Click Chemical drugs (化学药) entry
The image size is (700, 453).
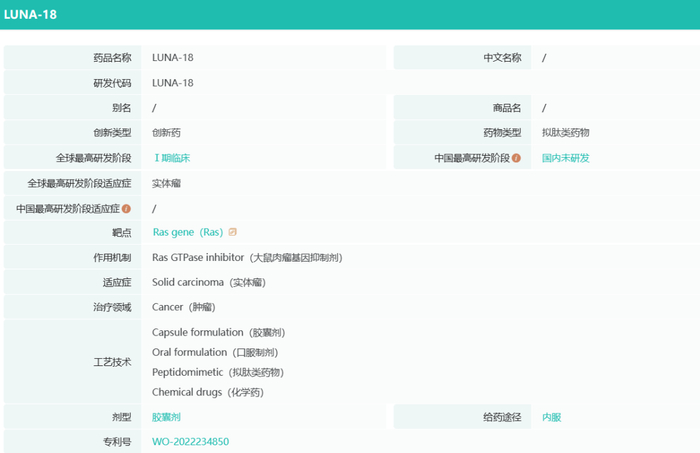tap(208, 392)
